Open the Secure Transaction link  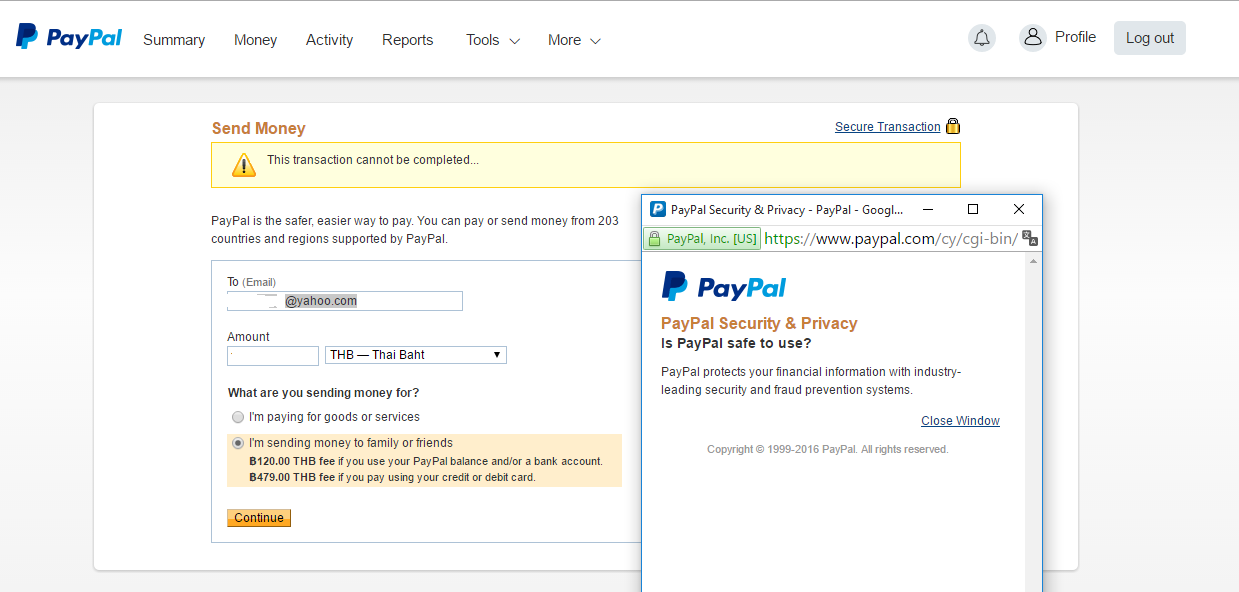(888, 127)
